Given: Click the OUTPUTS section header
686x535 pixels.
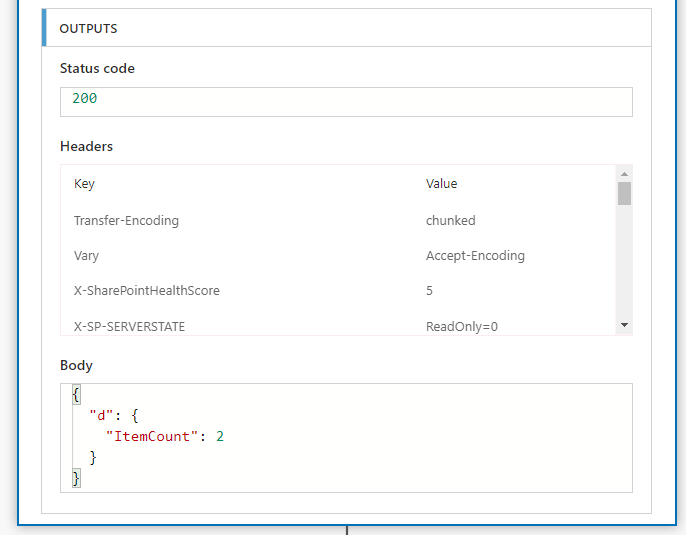Looking at the screenshot, I should coord(346,28).
